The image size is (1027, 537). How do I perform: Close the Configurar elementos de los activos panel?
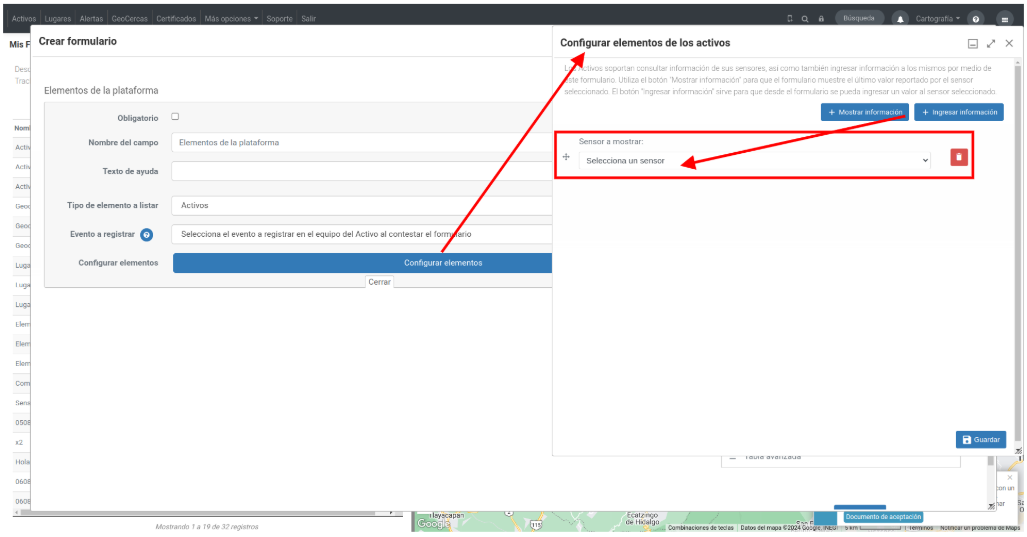[x=1009, y=43]
